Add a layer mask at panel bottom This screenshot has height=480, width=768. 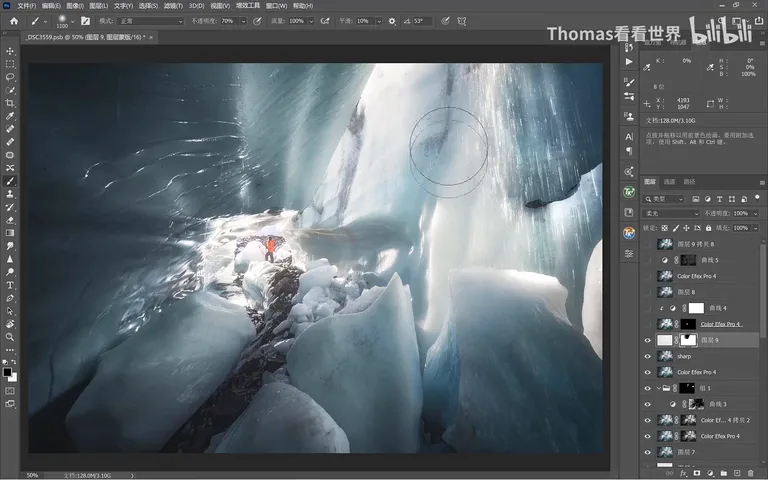coord(696,473)
